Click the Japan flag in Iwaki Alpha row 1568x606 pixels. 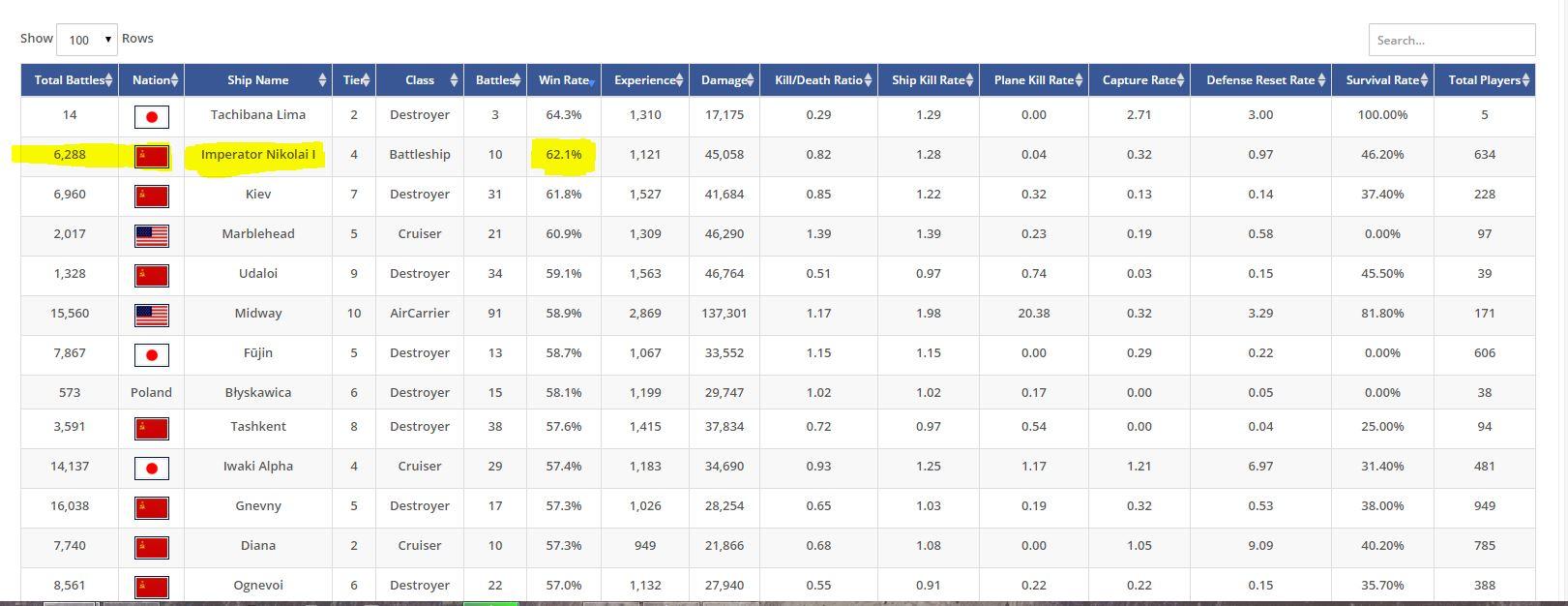[151, 469]
